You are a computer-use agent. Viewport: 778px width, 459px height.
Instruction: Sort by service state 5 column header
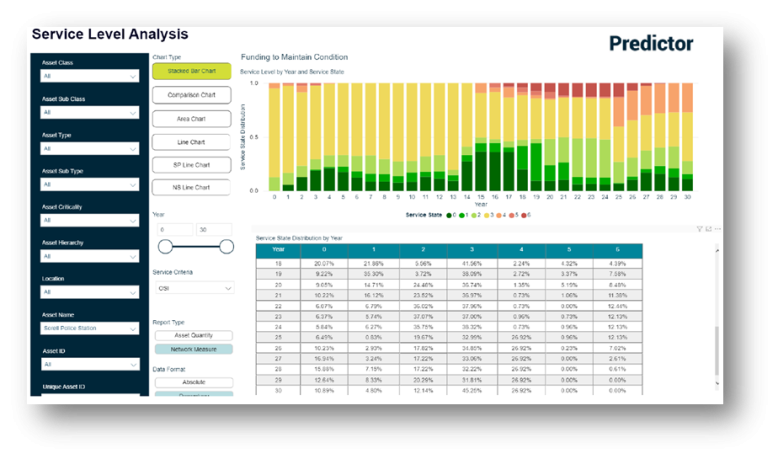pyautogui.click(x=569, y=250)
